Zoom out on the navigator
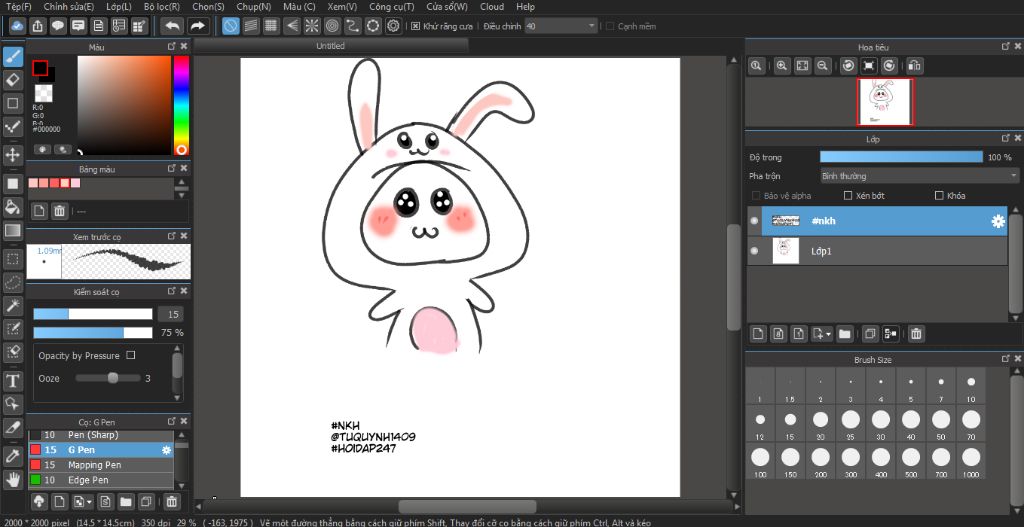The height and width of the screenshot is (527, 1024). tap(823, 65)
